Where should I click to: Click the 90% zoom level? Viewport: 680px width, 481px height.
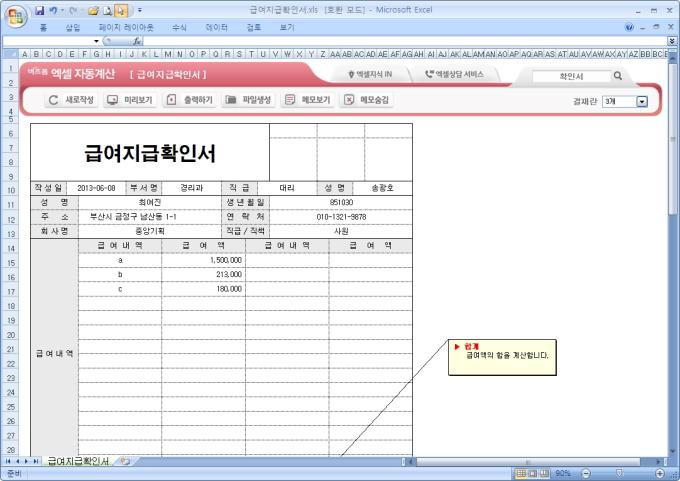pos(562,473)
